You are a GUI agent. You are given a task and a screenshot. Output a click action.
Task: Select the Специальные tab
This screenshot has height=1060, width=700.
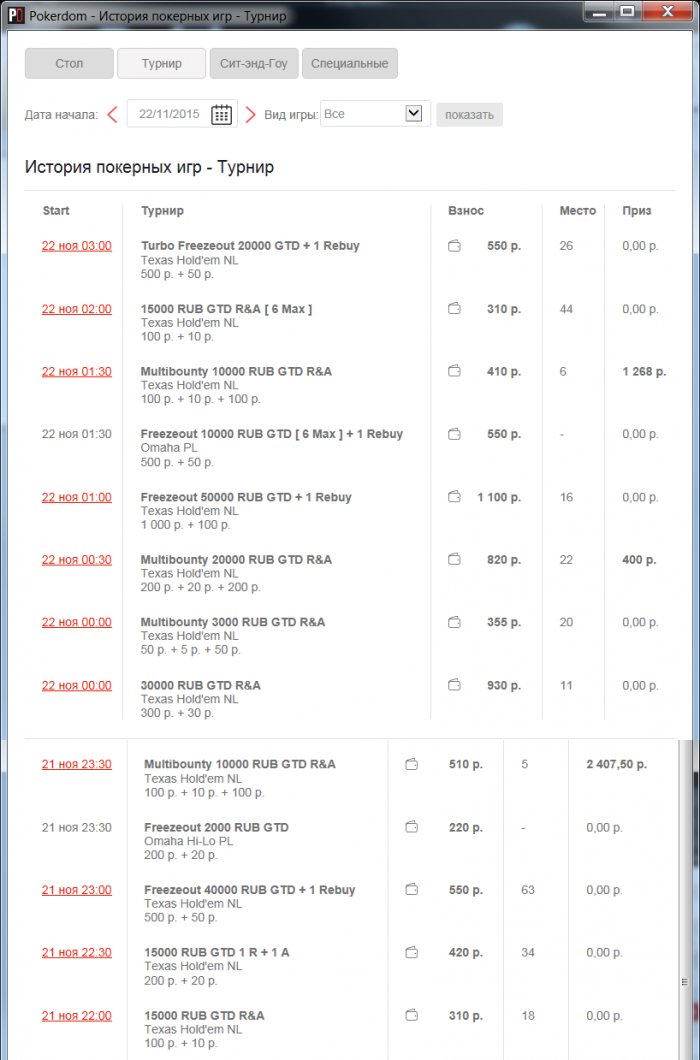(349, 64)
